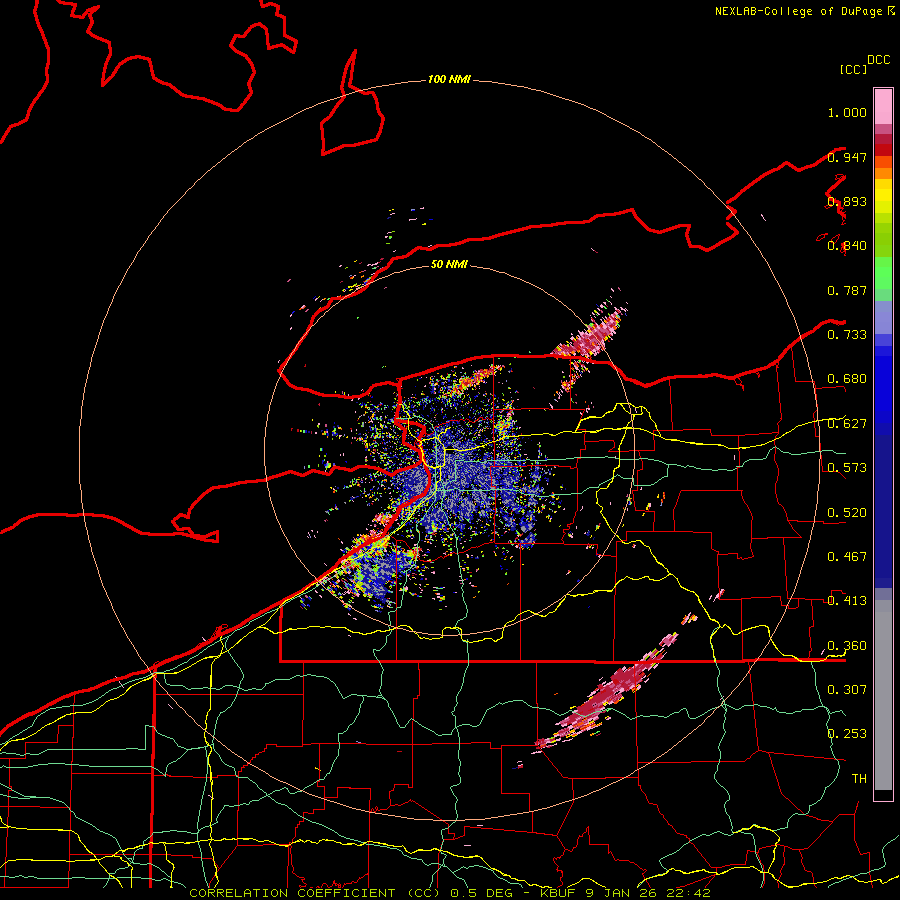
Task: Click the 50 NMI range ring label
Action: (x=449, y=264)
